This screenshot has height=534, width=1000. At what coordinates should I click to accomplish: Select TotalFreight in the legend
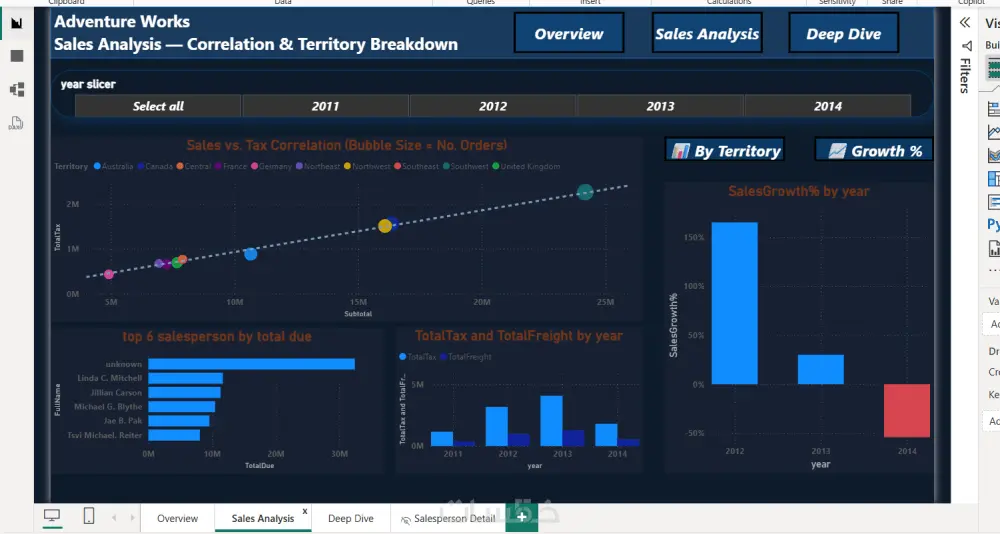coord(466,357)
